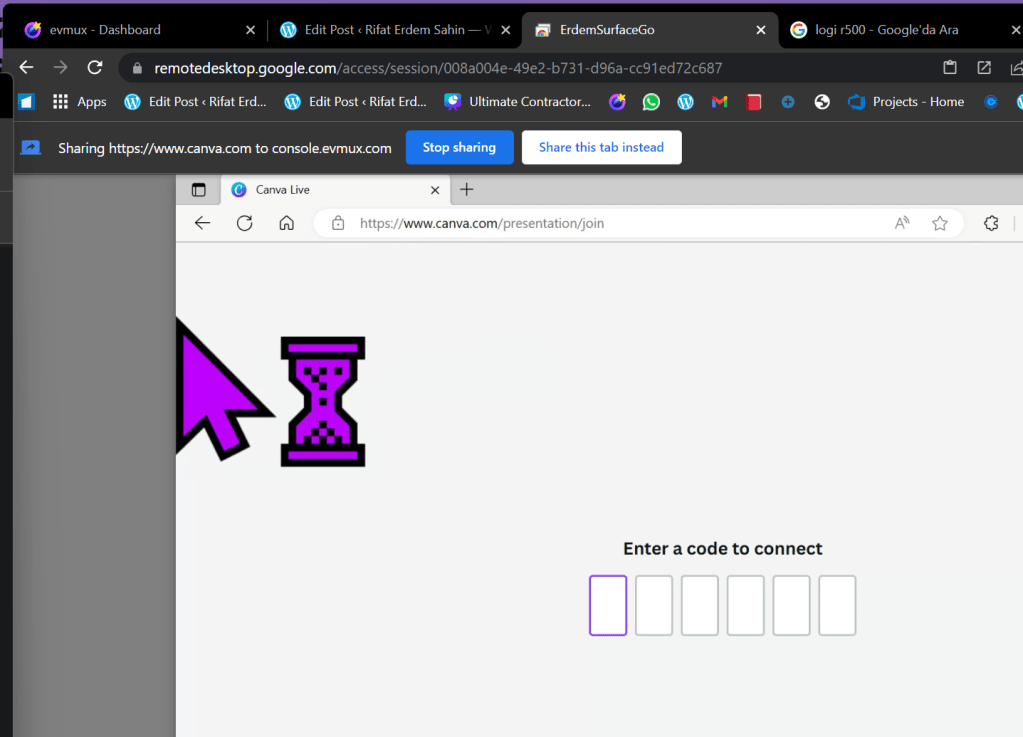View site info lock icon in Edge
The height and width of the screenshot is (737, 1023).
(338, 223)
